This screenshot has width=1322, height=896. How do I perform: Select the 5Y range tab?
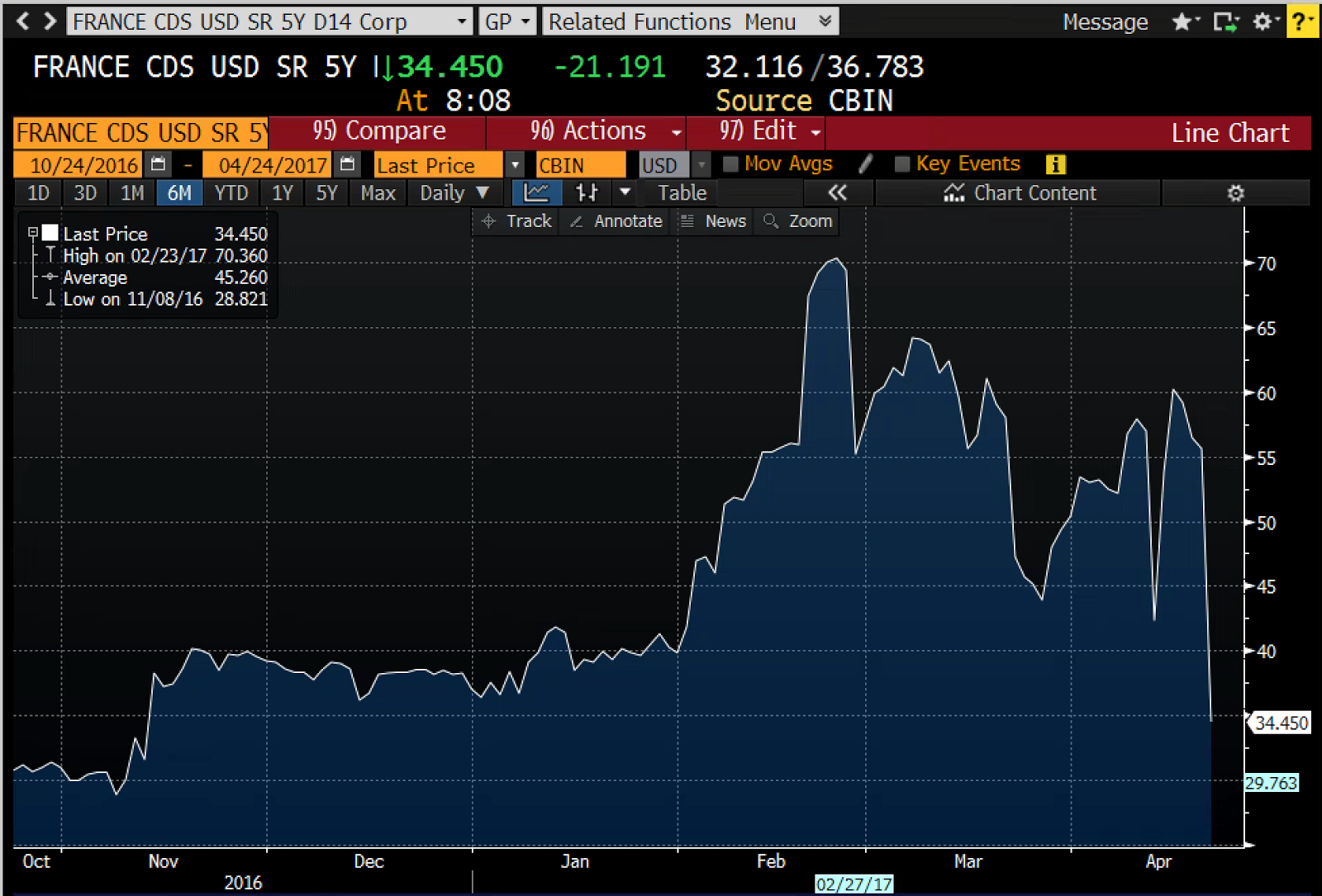[327, 192]
